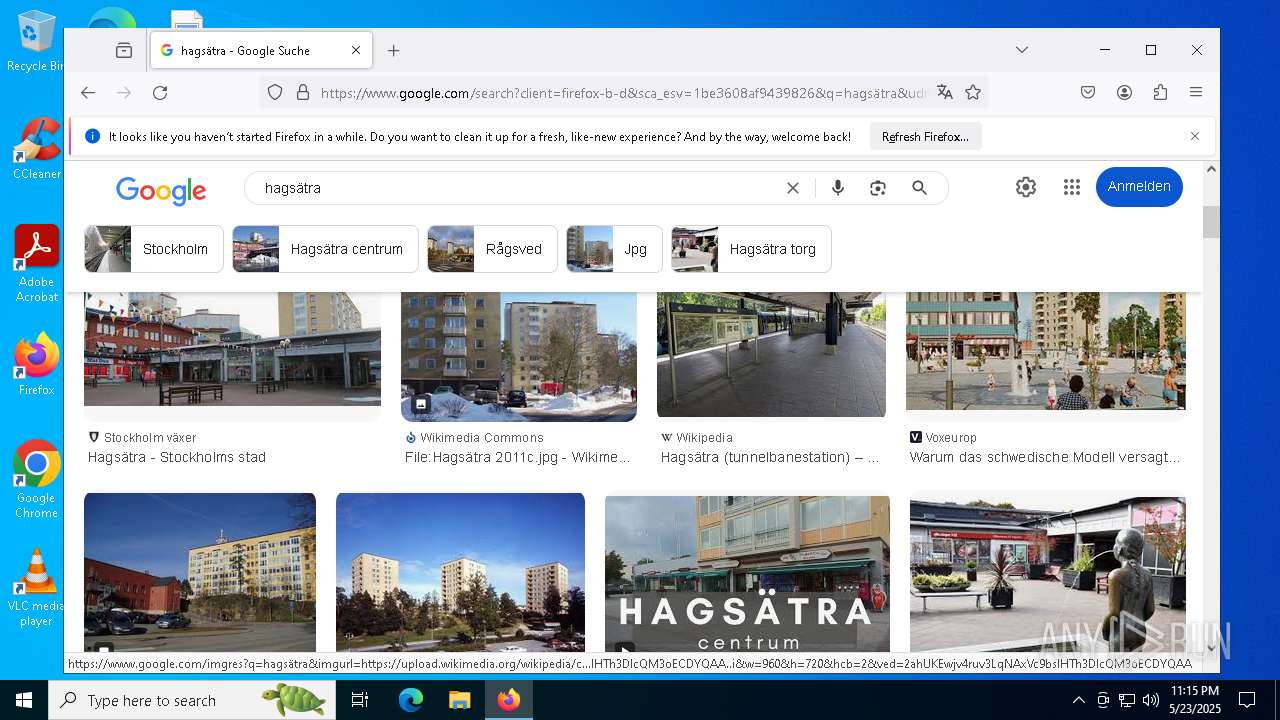Open Hagsätra - Stockholms stad link
The height and width of the screenshot is (720, 1280).
coord(177,457)
